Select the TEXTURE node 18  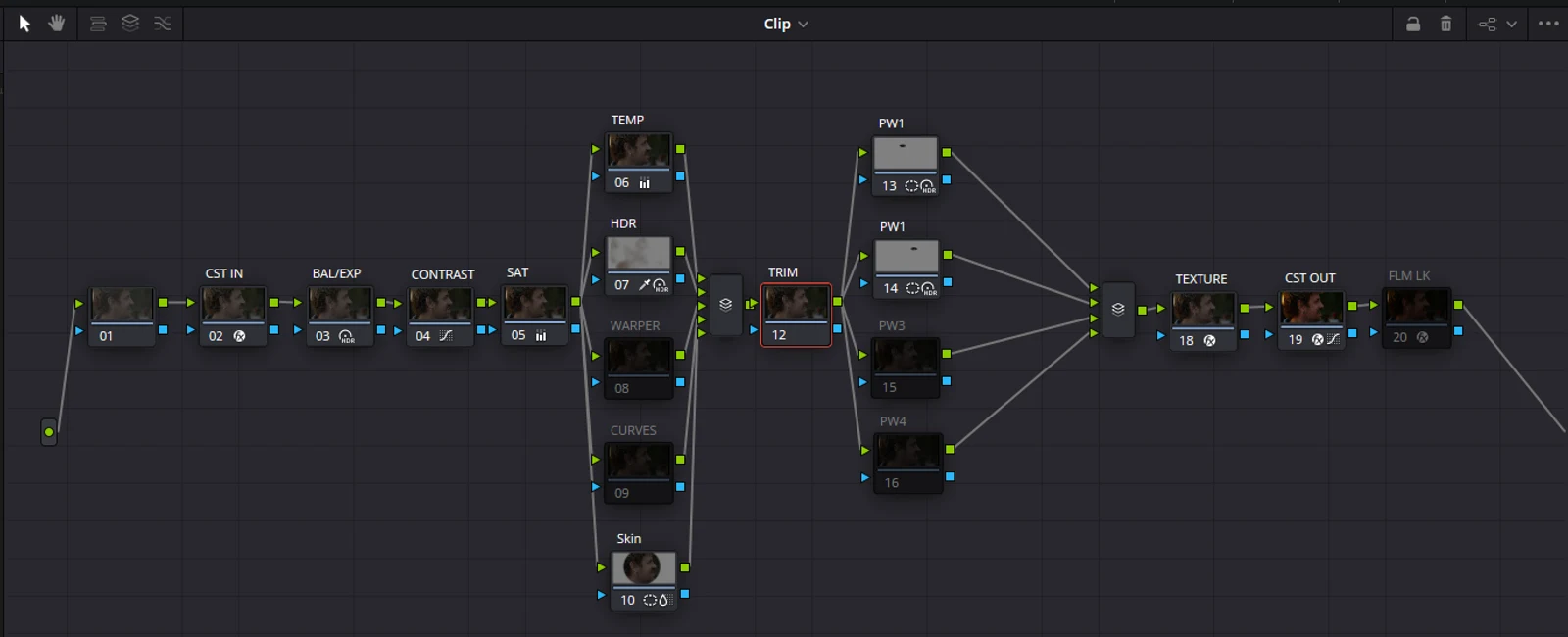pos(1203,322)
